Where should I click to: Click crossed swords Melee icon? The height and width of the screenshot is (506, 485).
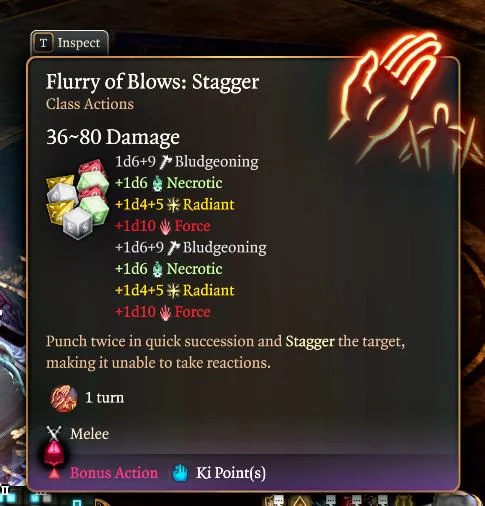pos(54,434)
